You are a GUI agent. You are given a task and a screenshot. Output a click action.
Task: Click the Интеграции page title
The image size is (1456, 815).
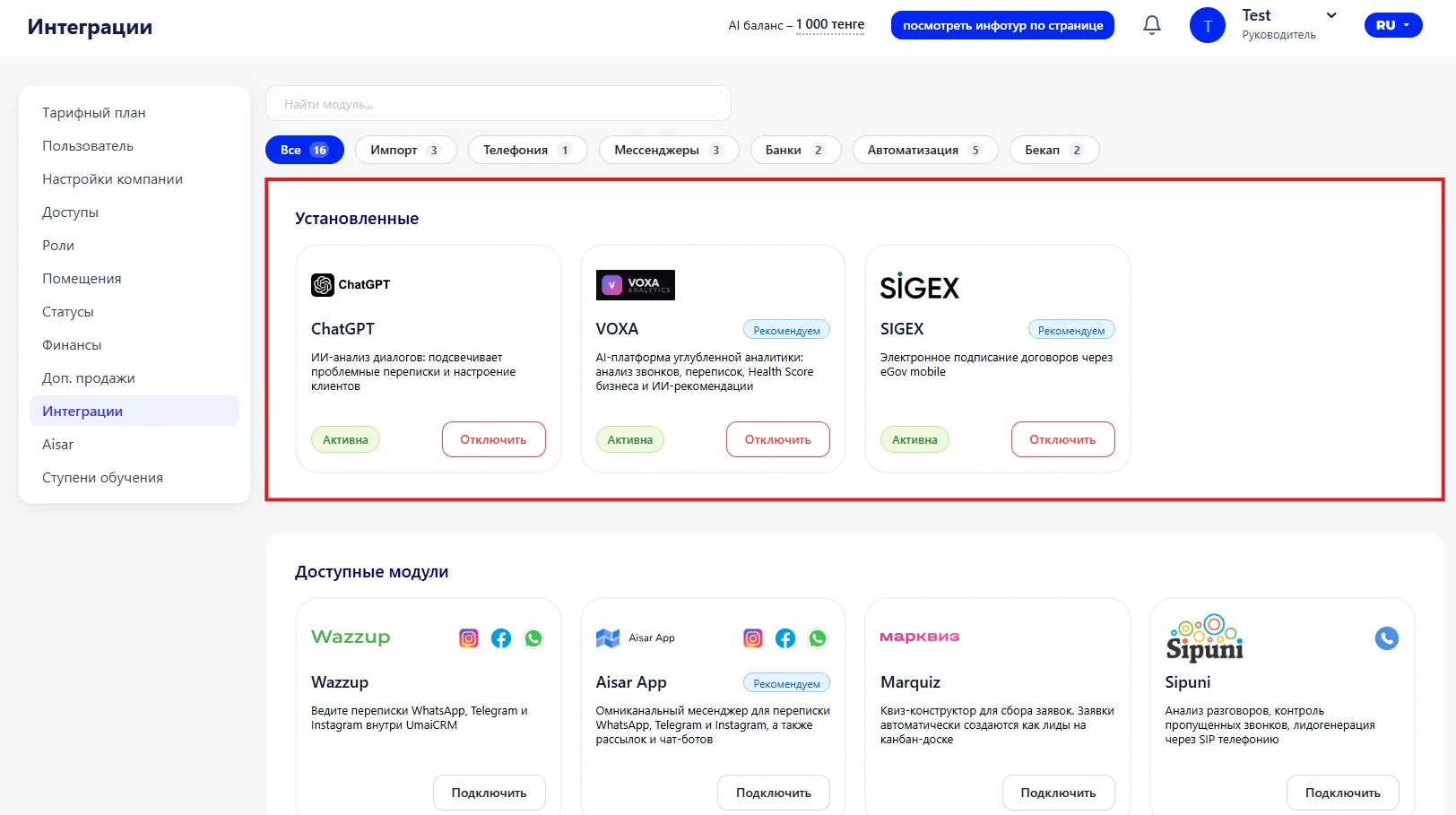click(x=90, y=27)
